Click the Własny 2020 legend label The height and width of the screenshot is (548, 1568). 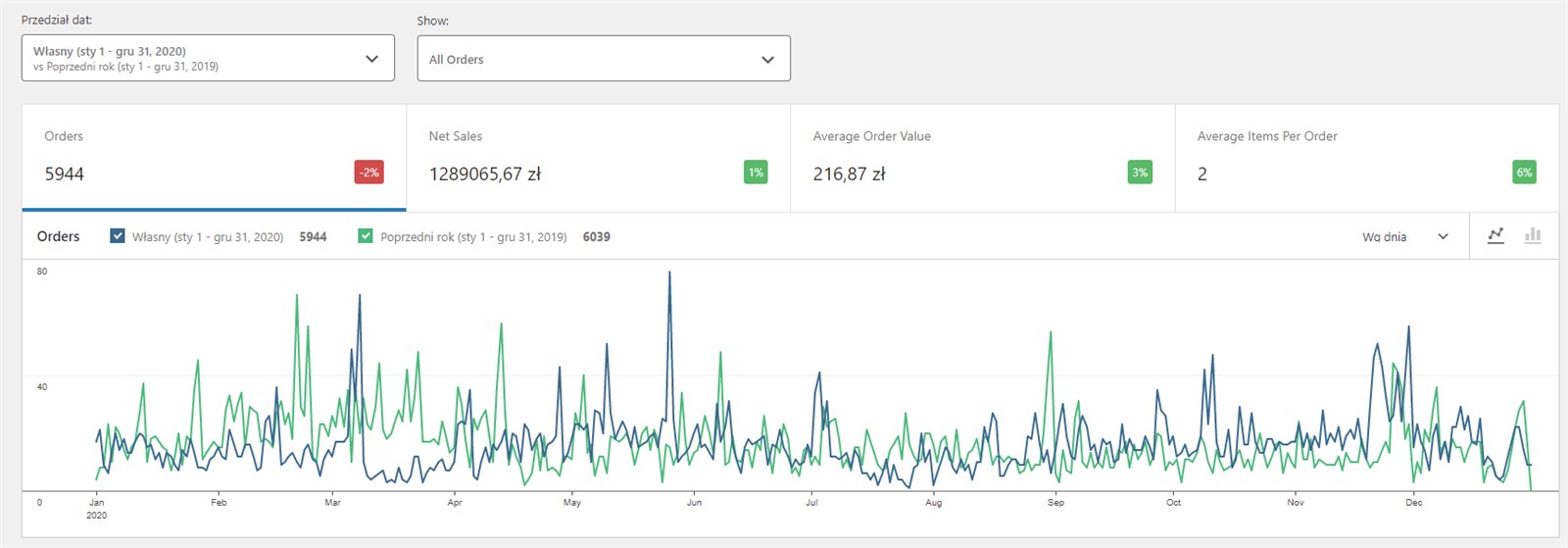[x=208, y=237]
